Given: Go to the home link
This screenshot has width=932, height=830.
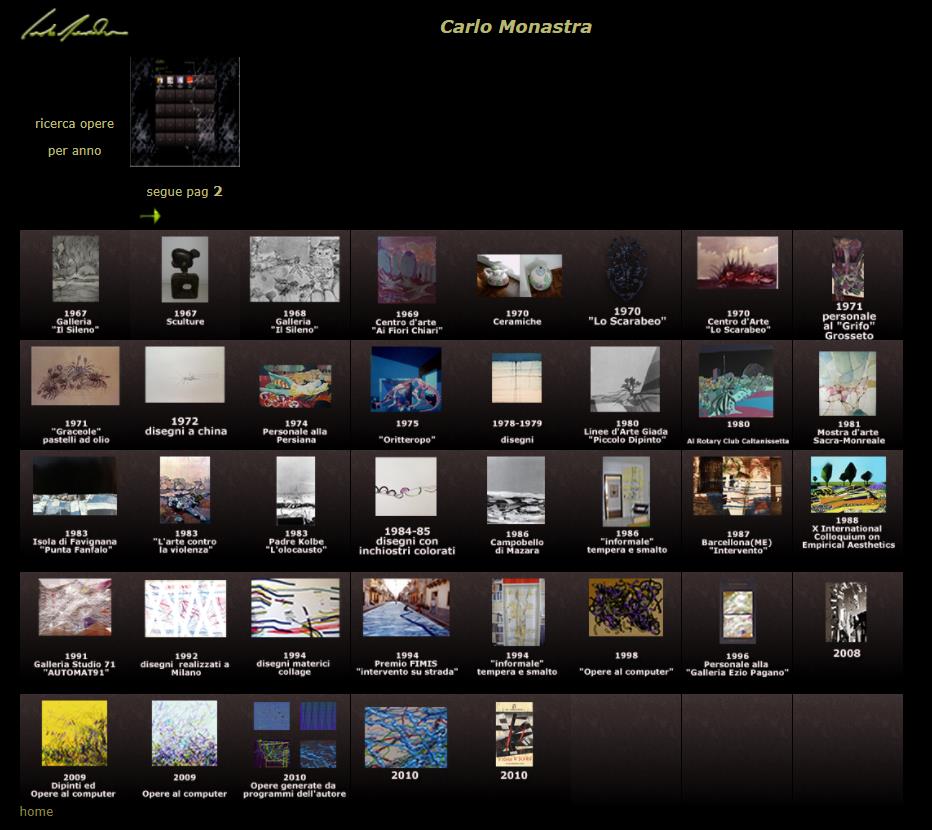Looking at the screenshot, I should [x=36, y=812].
